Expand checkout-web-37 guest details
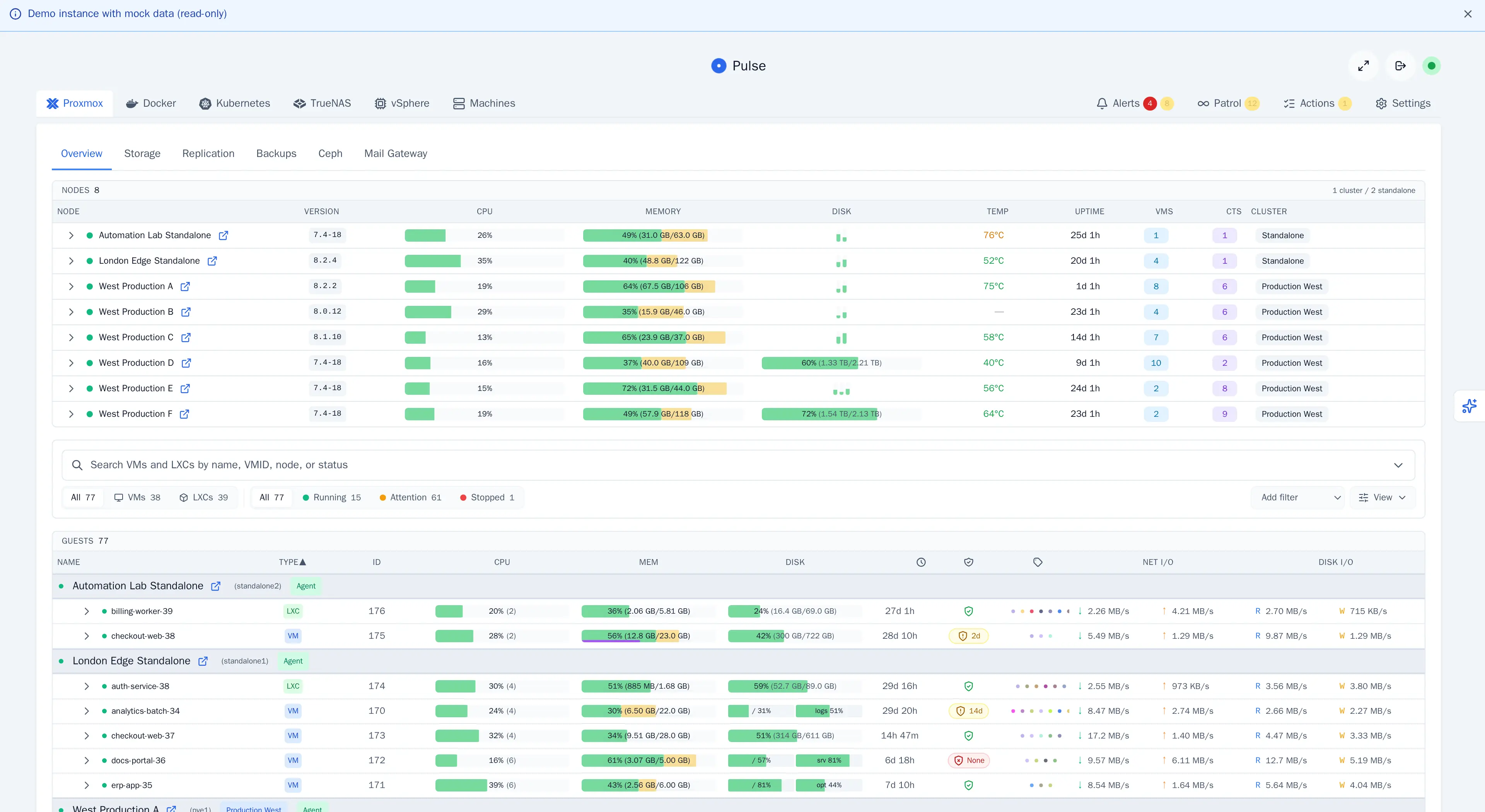The height and width of the screenshot is (812, 1485). (87, 735)
